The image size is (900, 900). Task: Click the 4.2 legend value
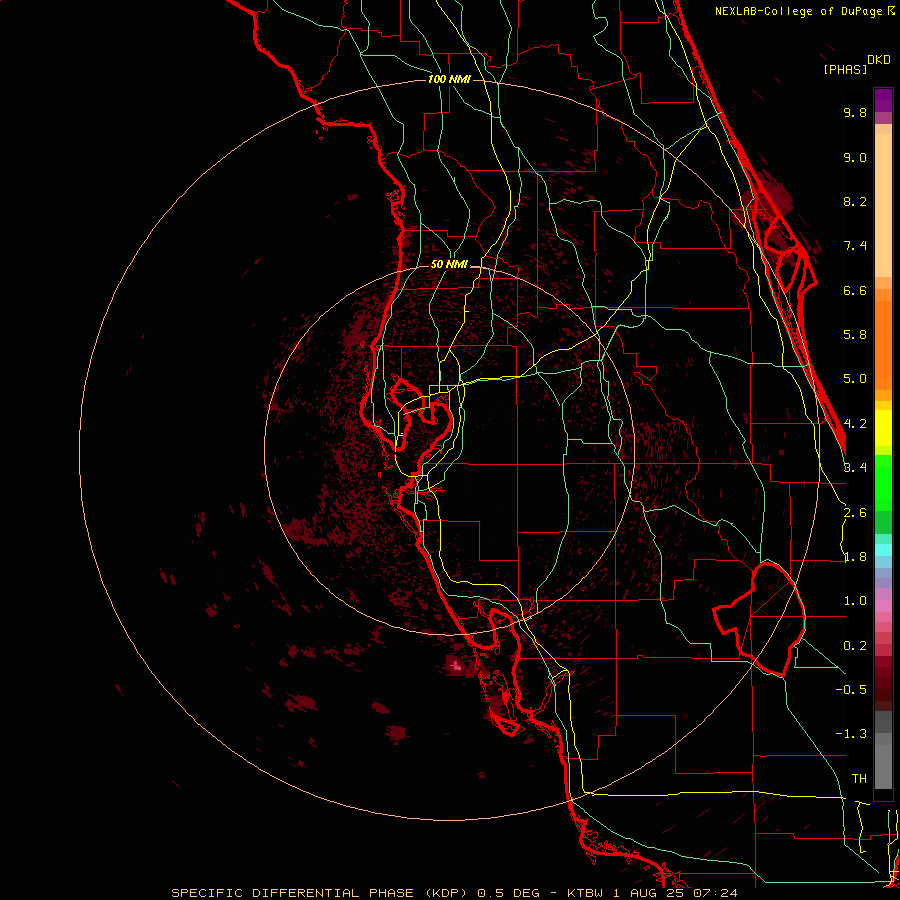pyautogui.click(x=855, y=424)
